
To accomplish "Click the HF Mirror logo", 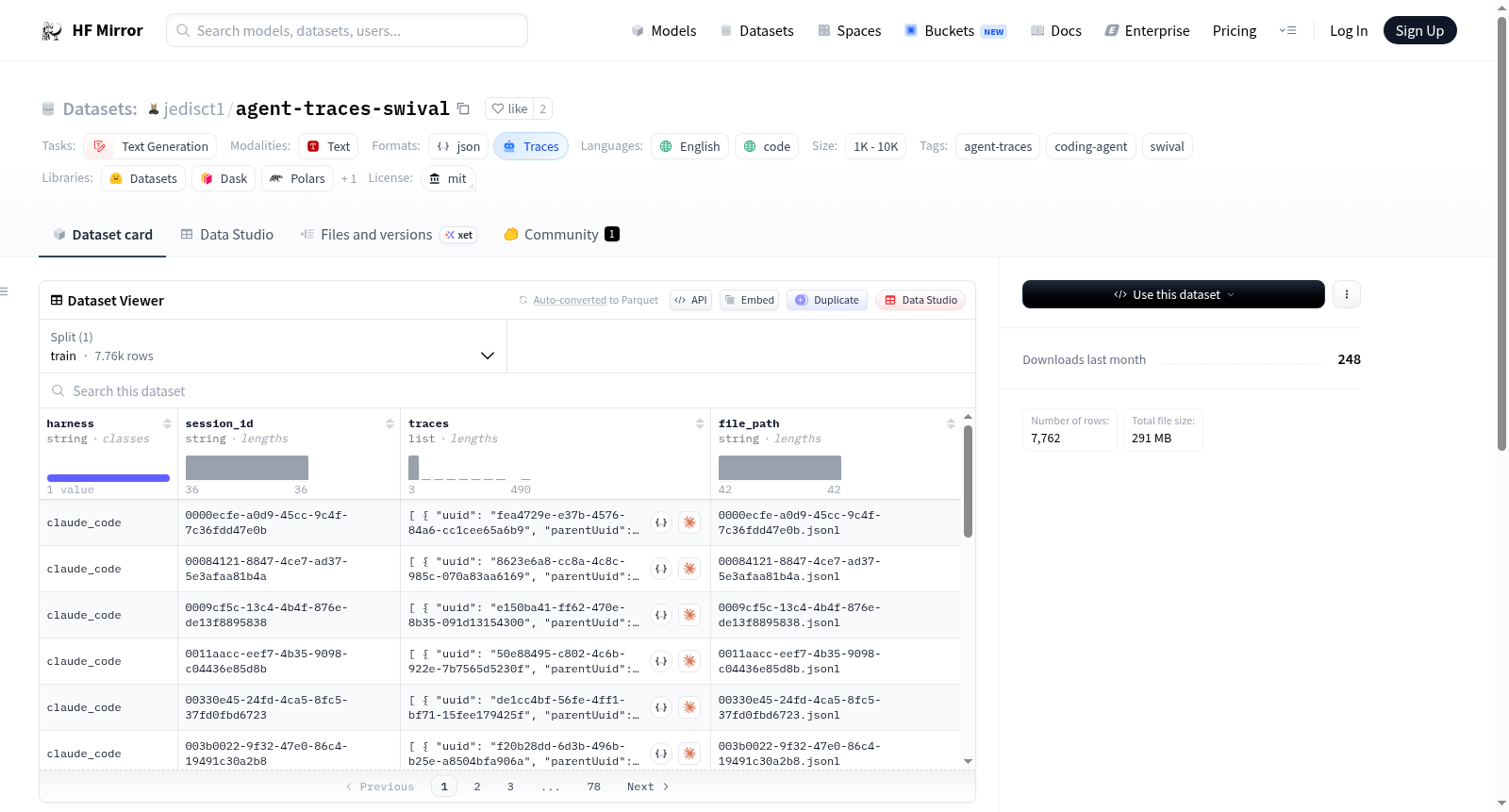I will pyautogui.click(x=92, y=30).
